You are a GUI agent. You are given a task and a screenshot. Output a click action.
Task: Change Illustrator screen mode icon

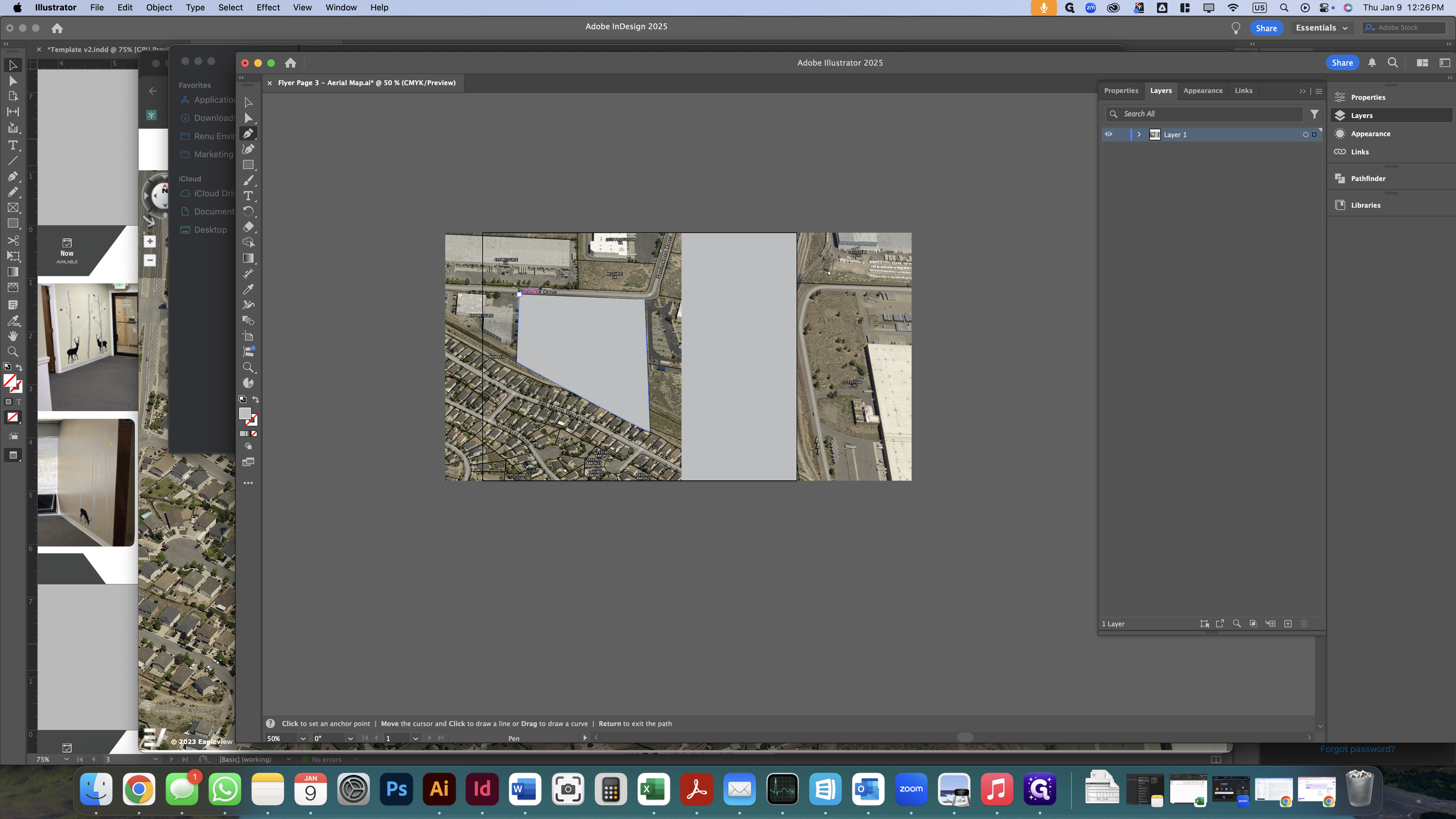(x=248, y=462)
